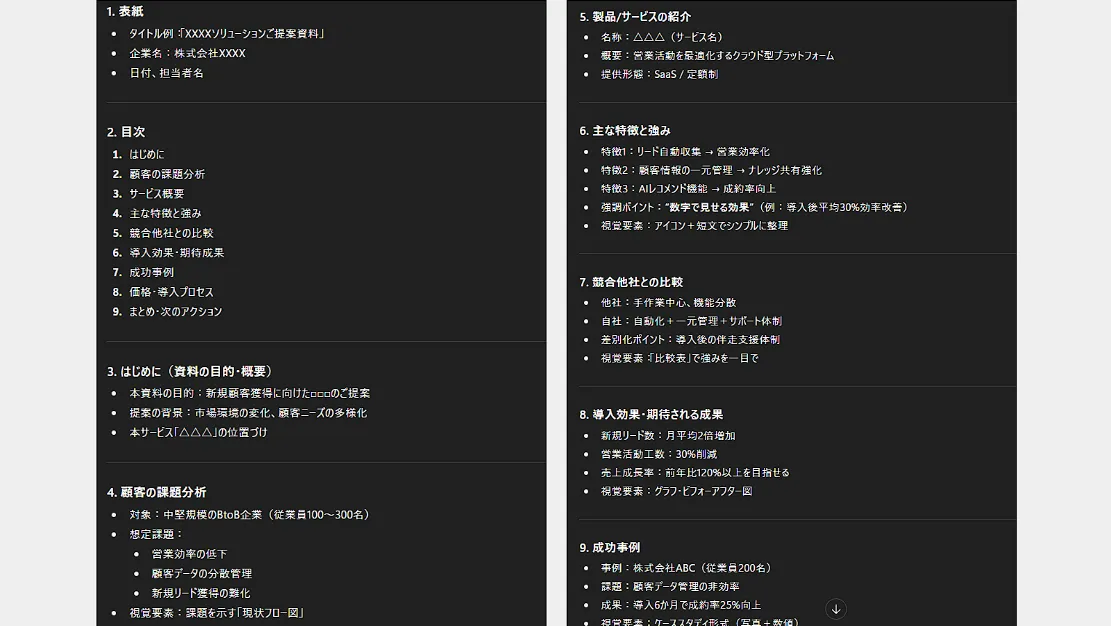Click the '7. 競合他社との比較' heading
The height and width of the screenshot is (626, 1111).
pyautogui.click(x=631, y=282)
